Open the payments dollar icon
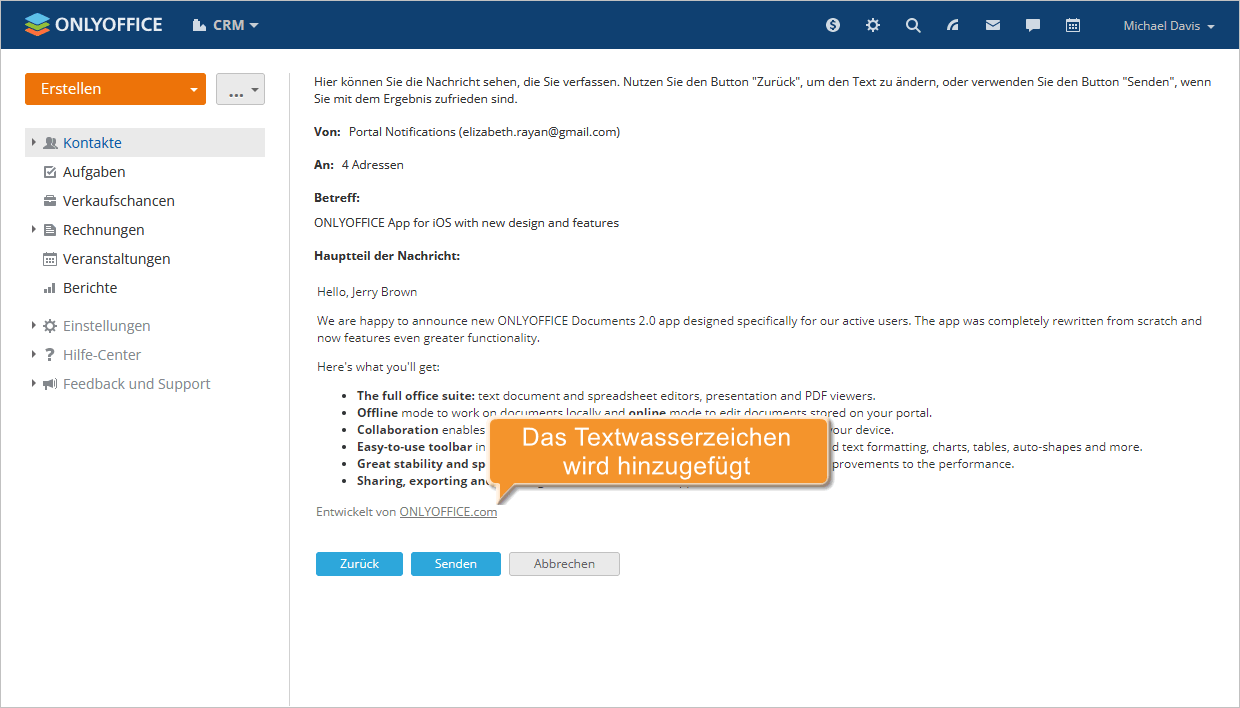 [833, 25]
